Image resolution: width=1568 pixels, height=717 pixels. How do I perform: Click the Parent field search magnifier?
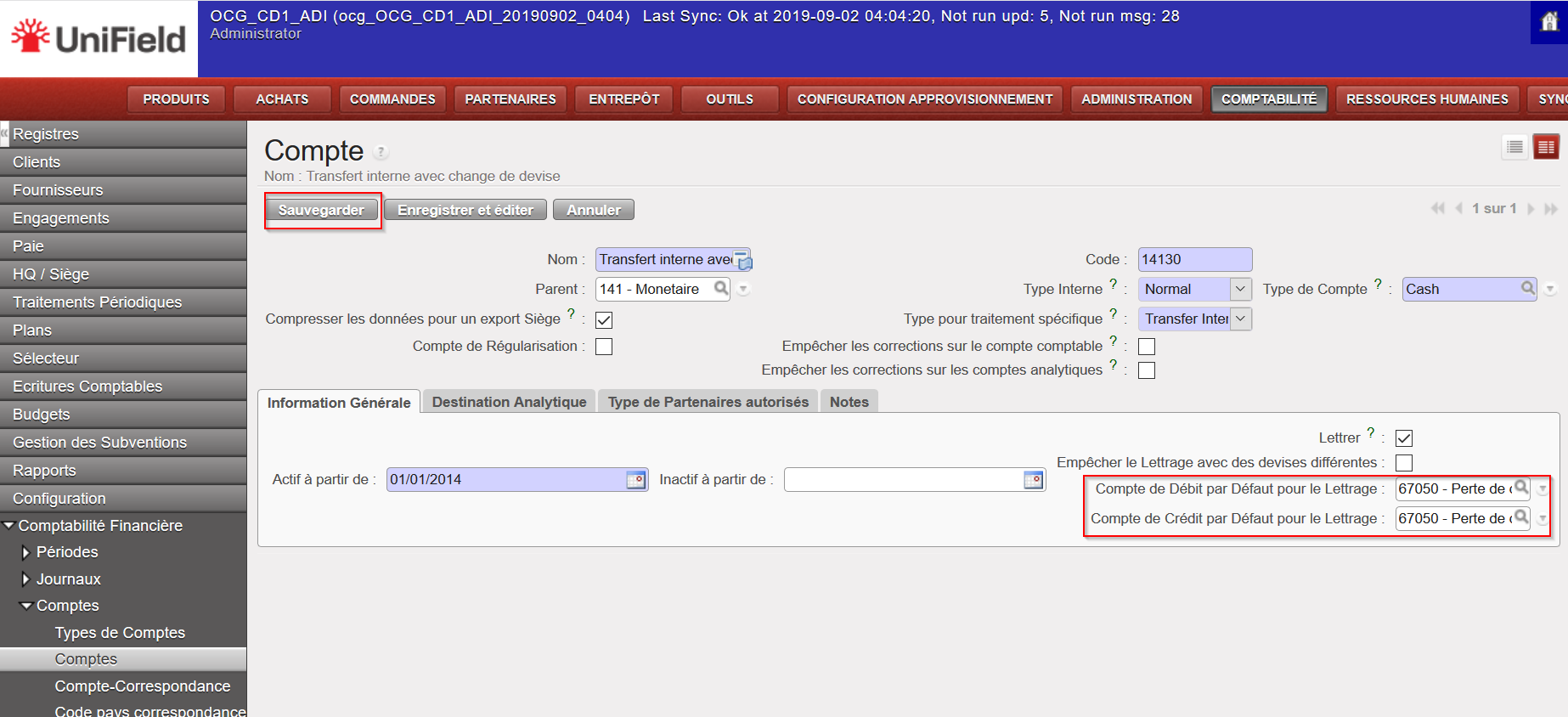721,289
